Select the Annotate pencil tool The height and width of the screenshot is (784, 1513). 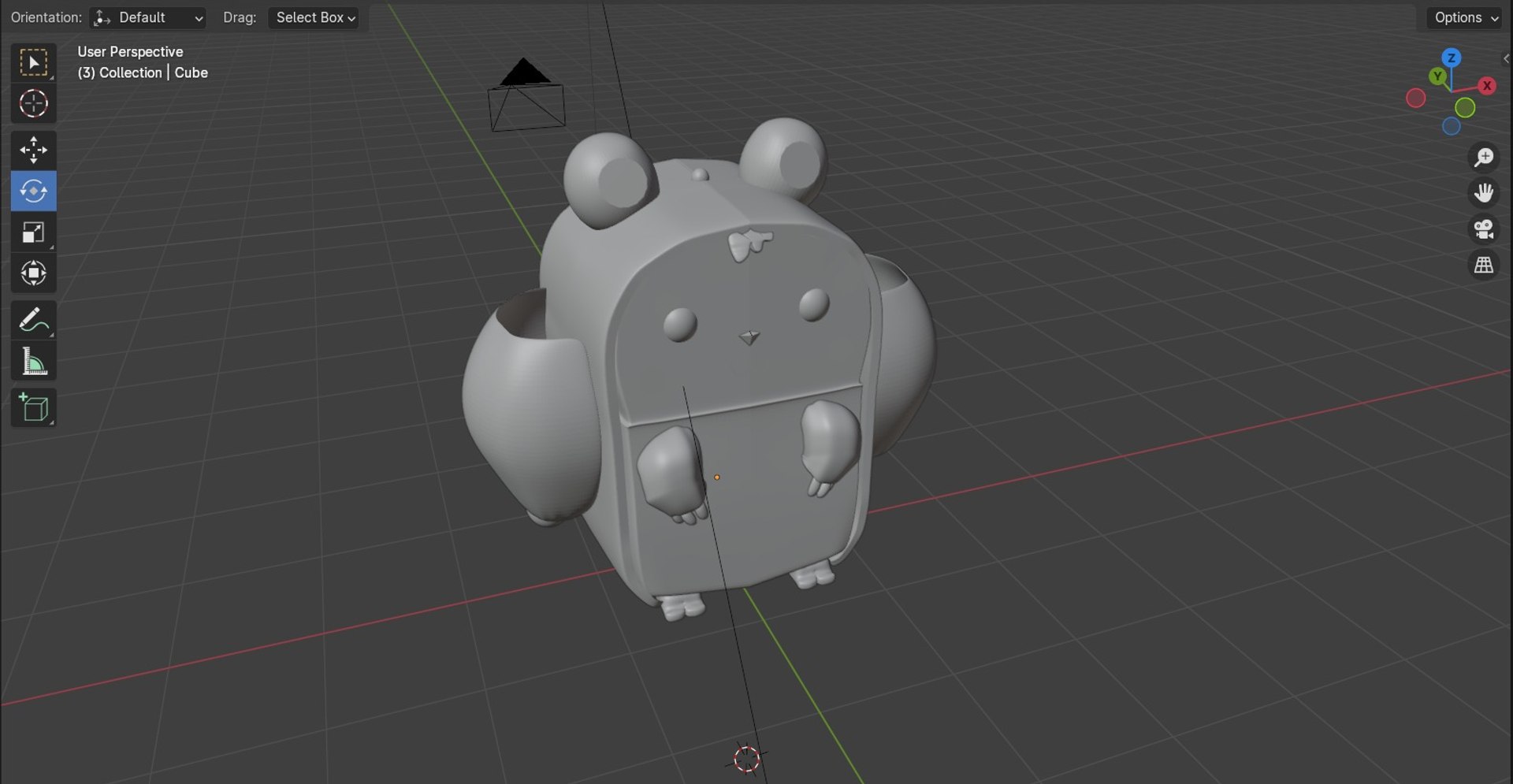click(x=33, y=319)
